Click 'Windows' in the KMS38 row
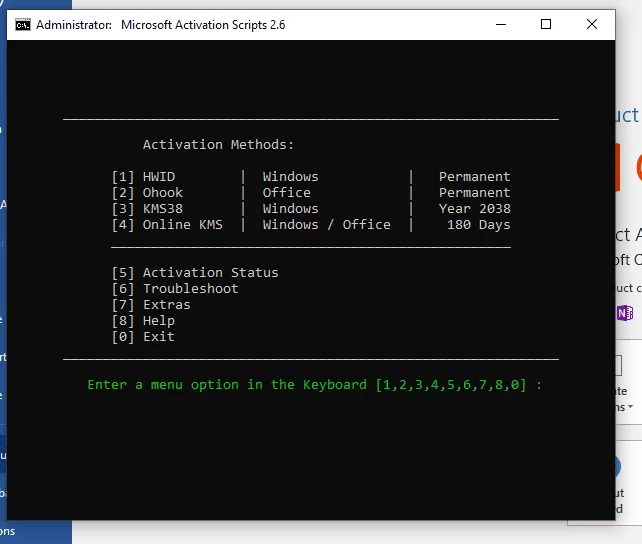 click(290, 209)
